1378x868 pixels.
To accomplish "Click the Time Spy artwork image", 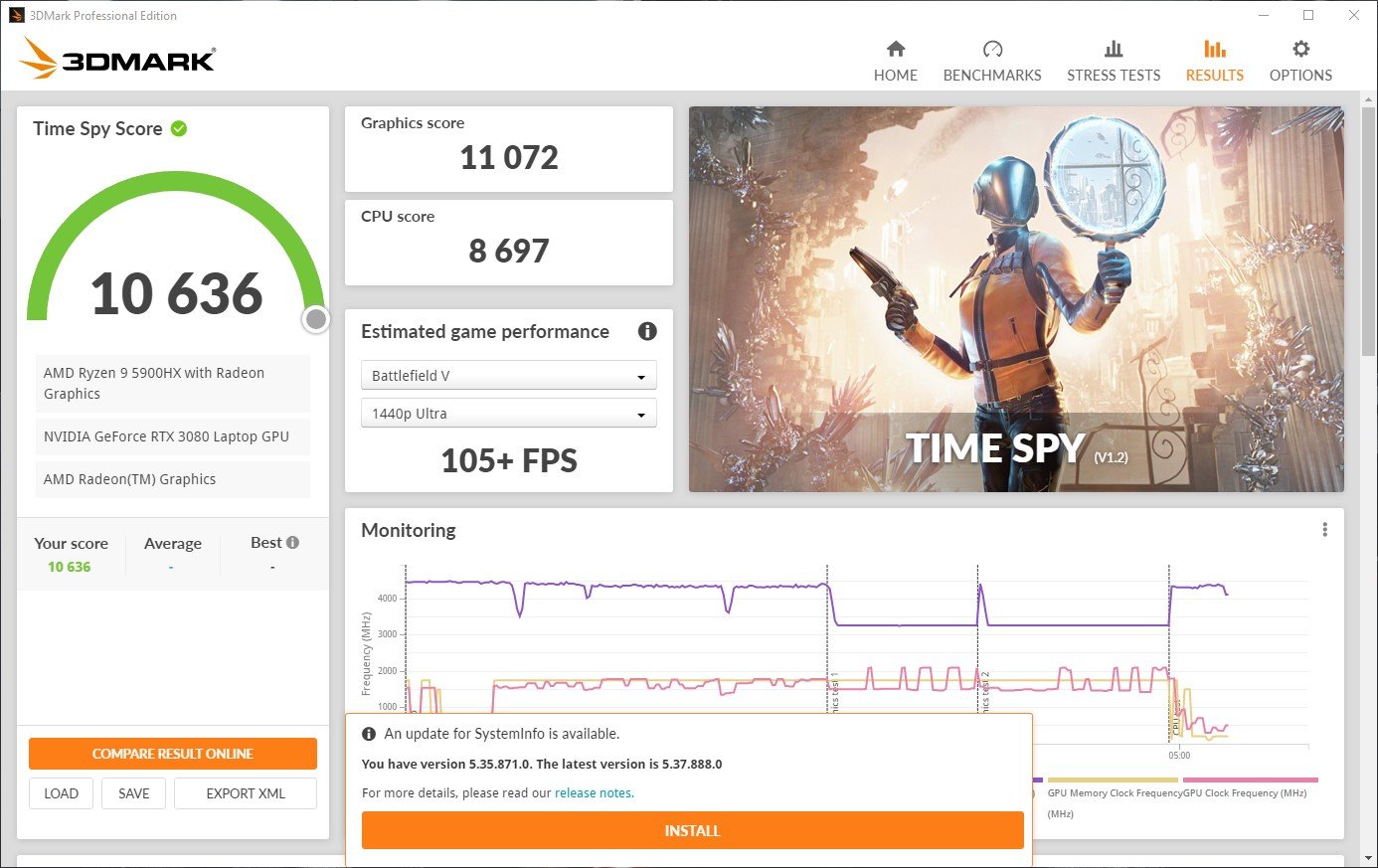I will click(1016, 299).
